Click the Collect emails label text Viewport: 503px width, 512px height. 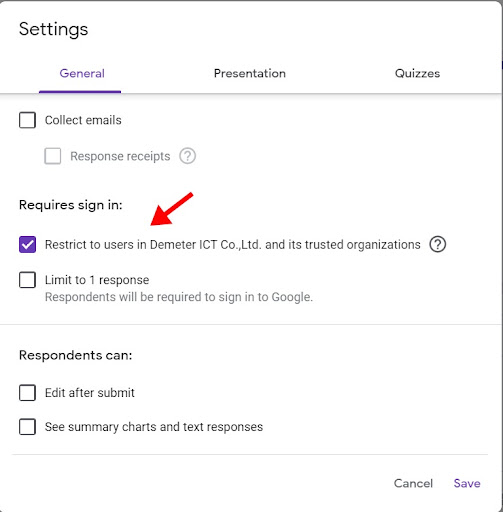coord(83,120)
